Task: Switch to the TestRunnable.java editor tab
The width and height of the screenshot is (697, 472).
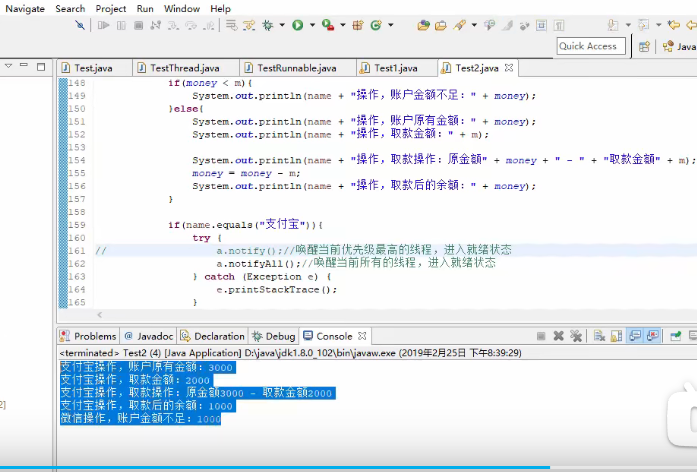Action: pyautogui.click(x=296, y=68)
